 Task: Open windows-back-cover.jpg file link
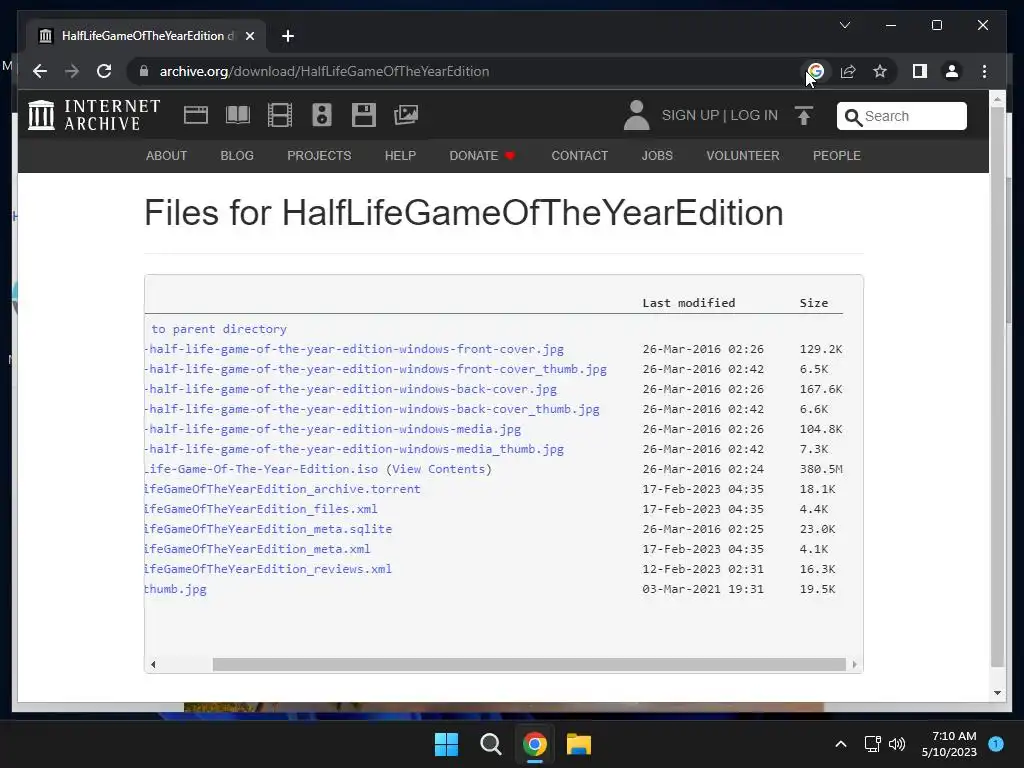tap(351, 389)
